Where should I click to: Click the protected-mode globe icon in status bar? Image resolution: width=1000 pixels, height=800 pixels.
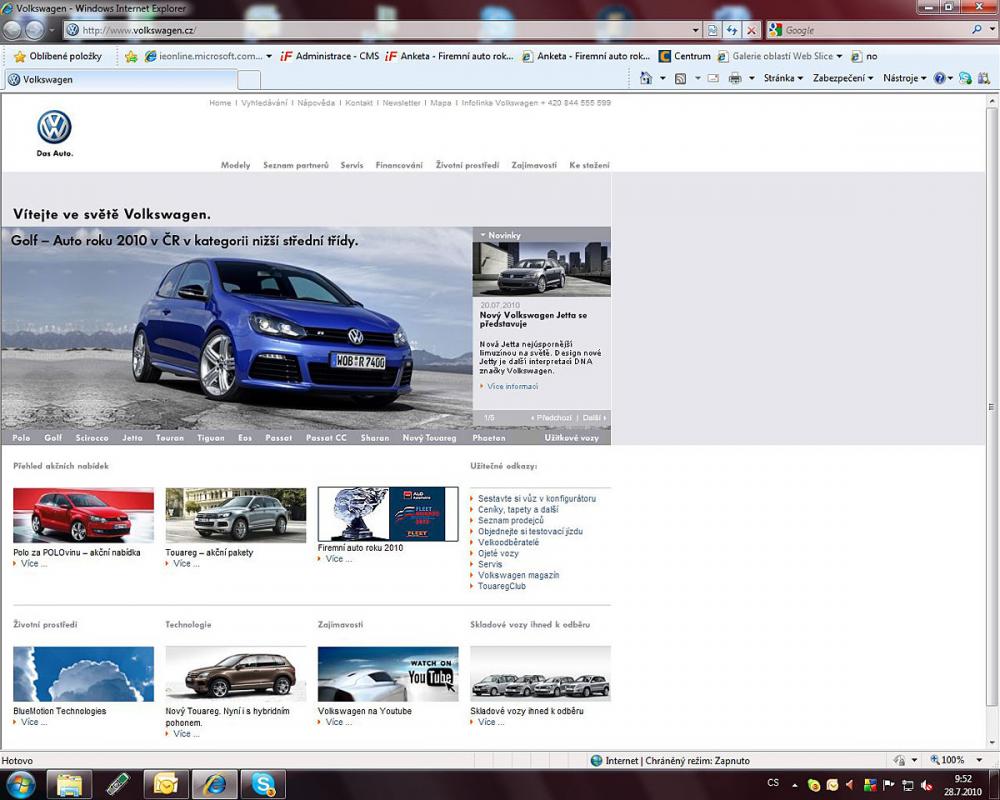tap(596, 760)
